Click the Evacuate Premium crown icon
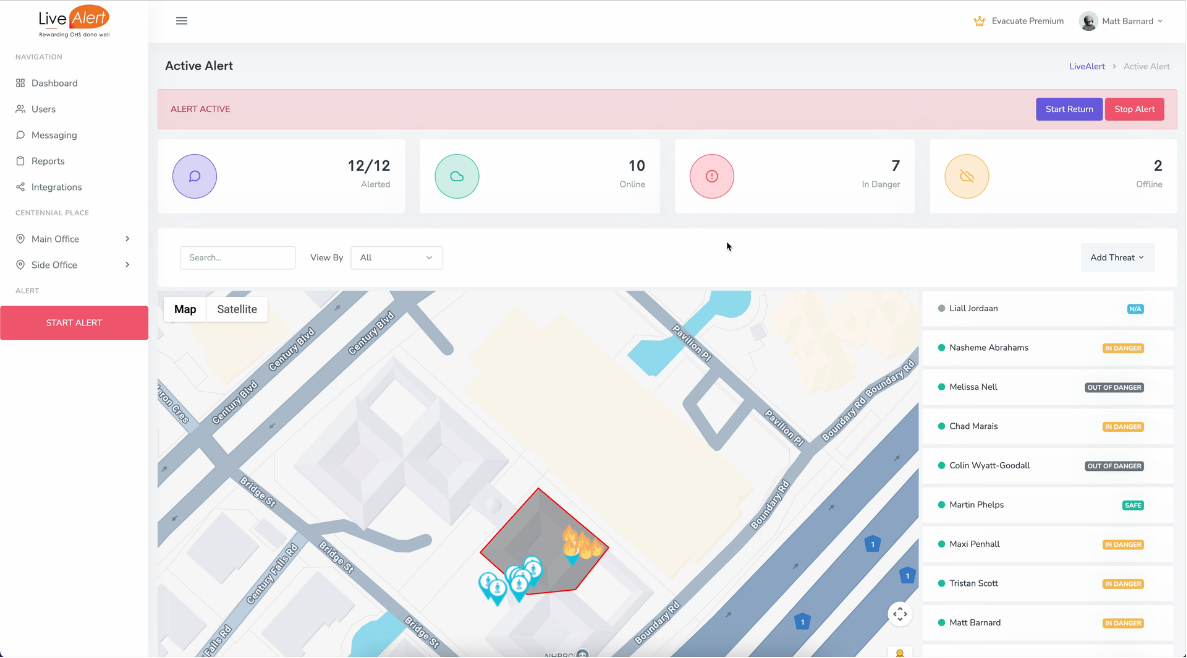Viewport: 1187px width, 658px height. (x=979, y=21)
